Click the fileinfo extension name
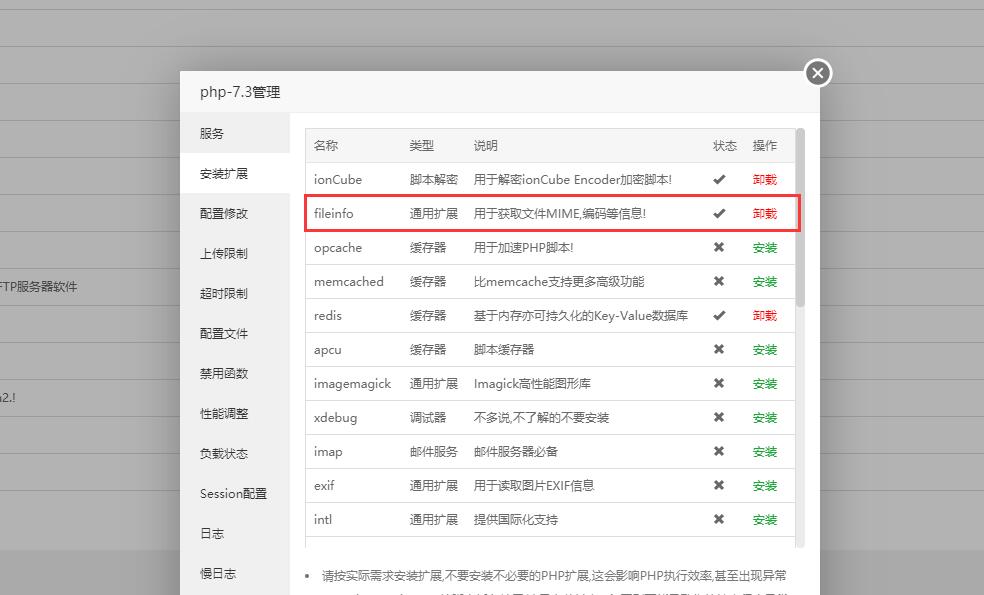Screen dimensions: 984x595 333,213
